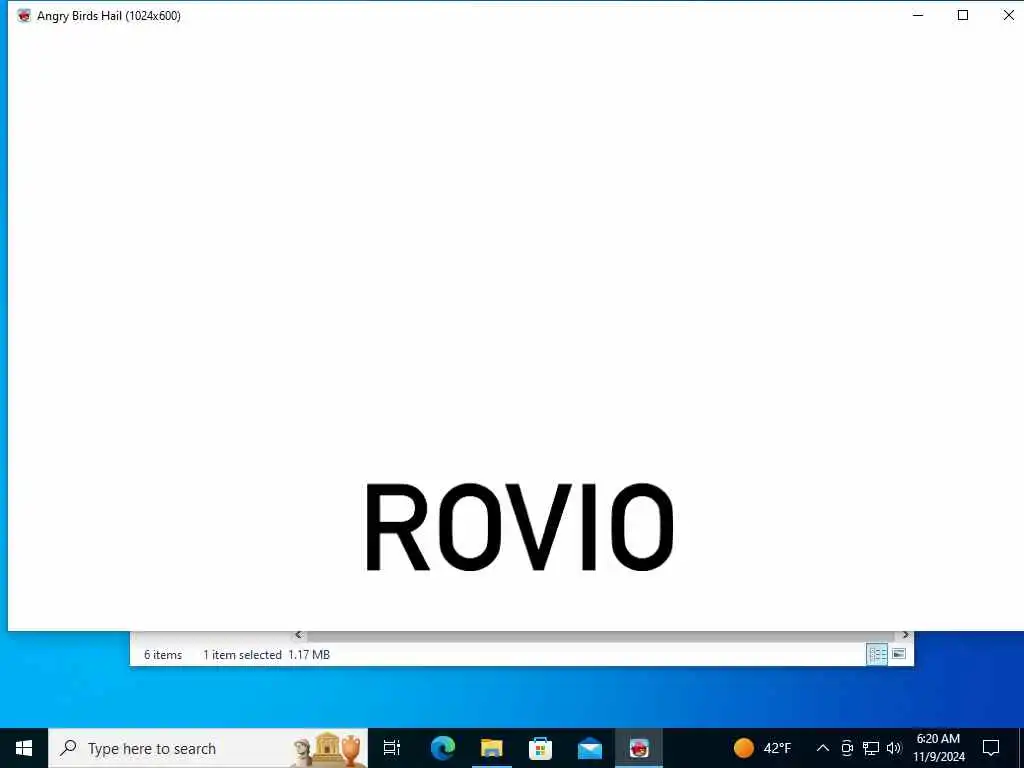Click the ROVIO logo splash screen

(x=519, y=527)
